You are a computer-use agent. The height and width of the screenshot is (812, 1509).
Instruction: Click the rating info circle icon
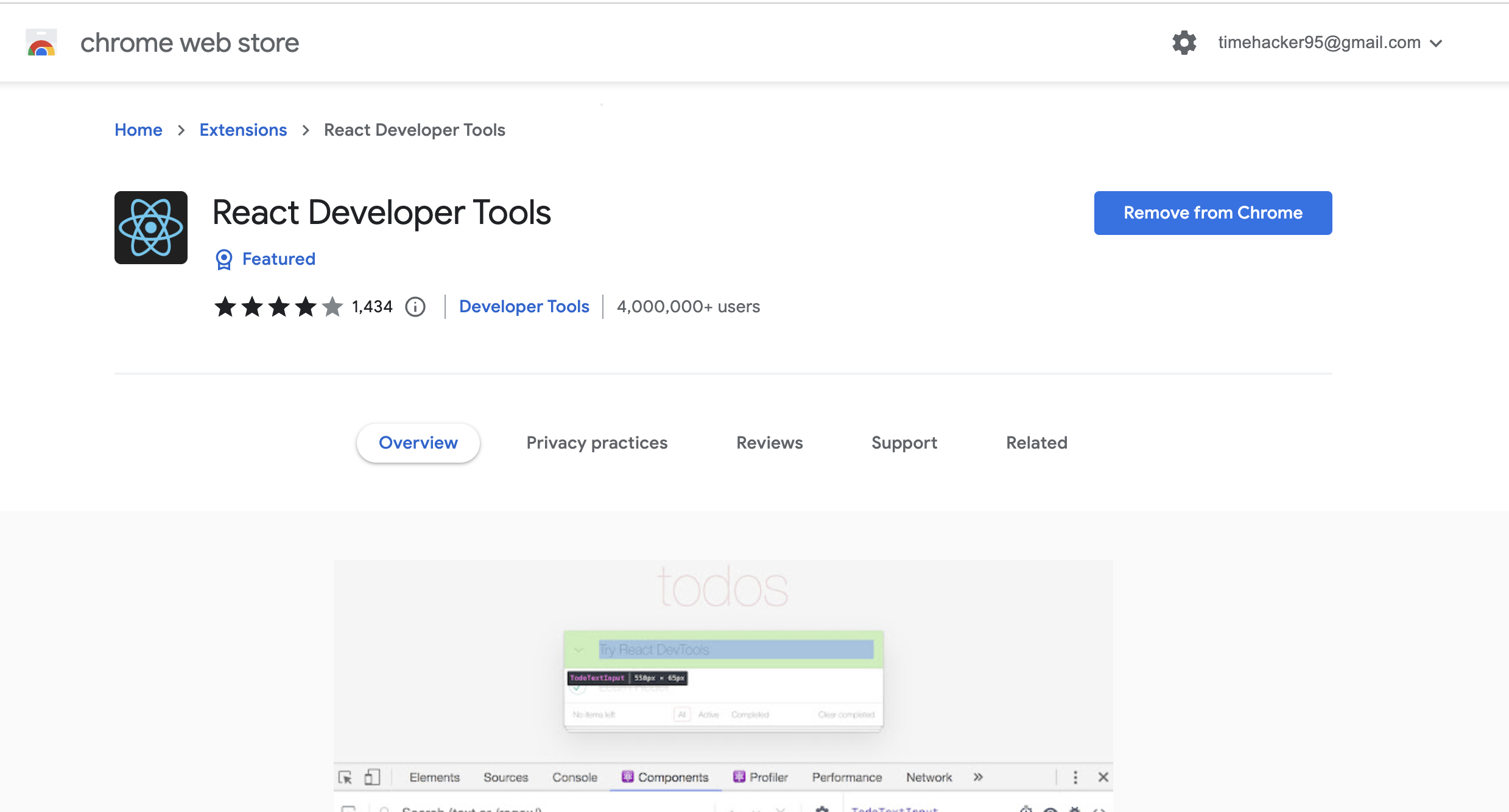click(x=415, y=307)
